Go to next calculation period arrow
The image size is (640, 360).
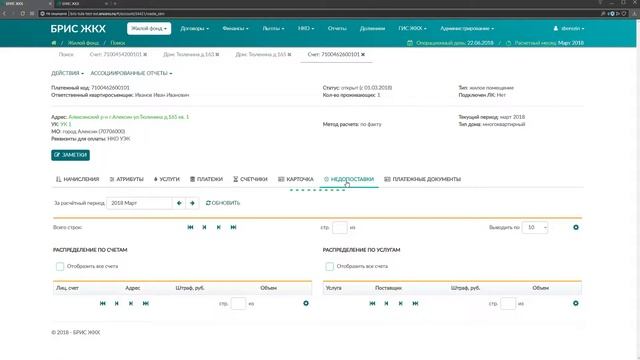click(x=192, y=203)
